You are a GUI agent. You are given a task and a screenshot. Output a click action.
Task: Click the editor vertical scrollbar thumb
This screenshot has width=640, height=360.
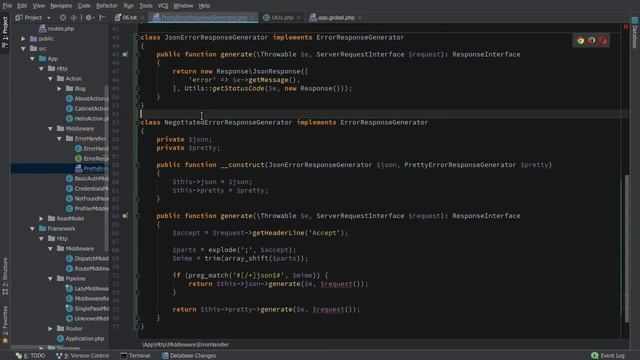[627, 248]
